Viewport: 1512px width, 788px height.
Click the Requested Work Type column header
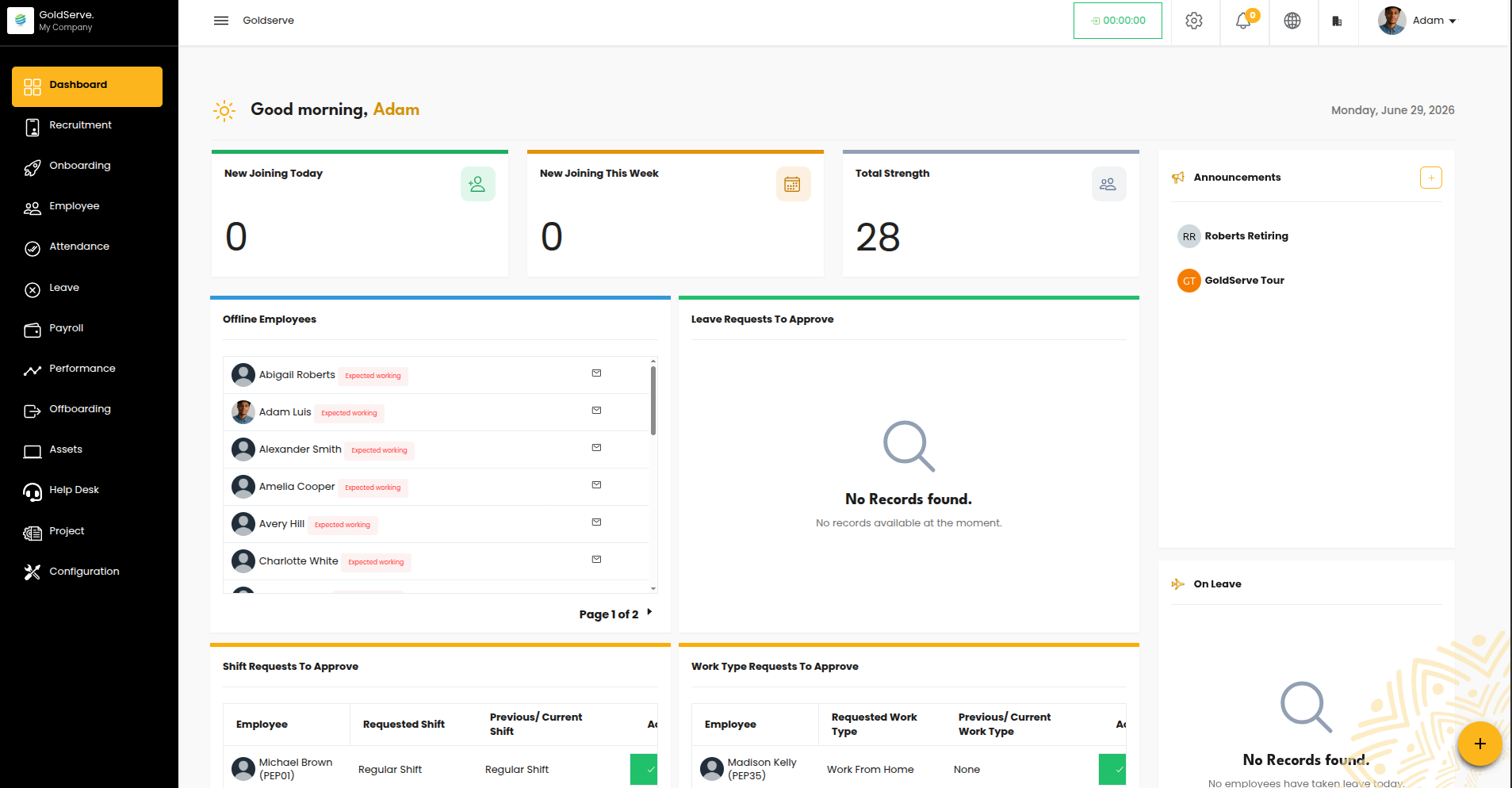click(x=874, y=725)
